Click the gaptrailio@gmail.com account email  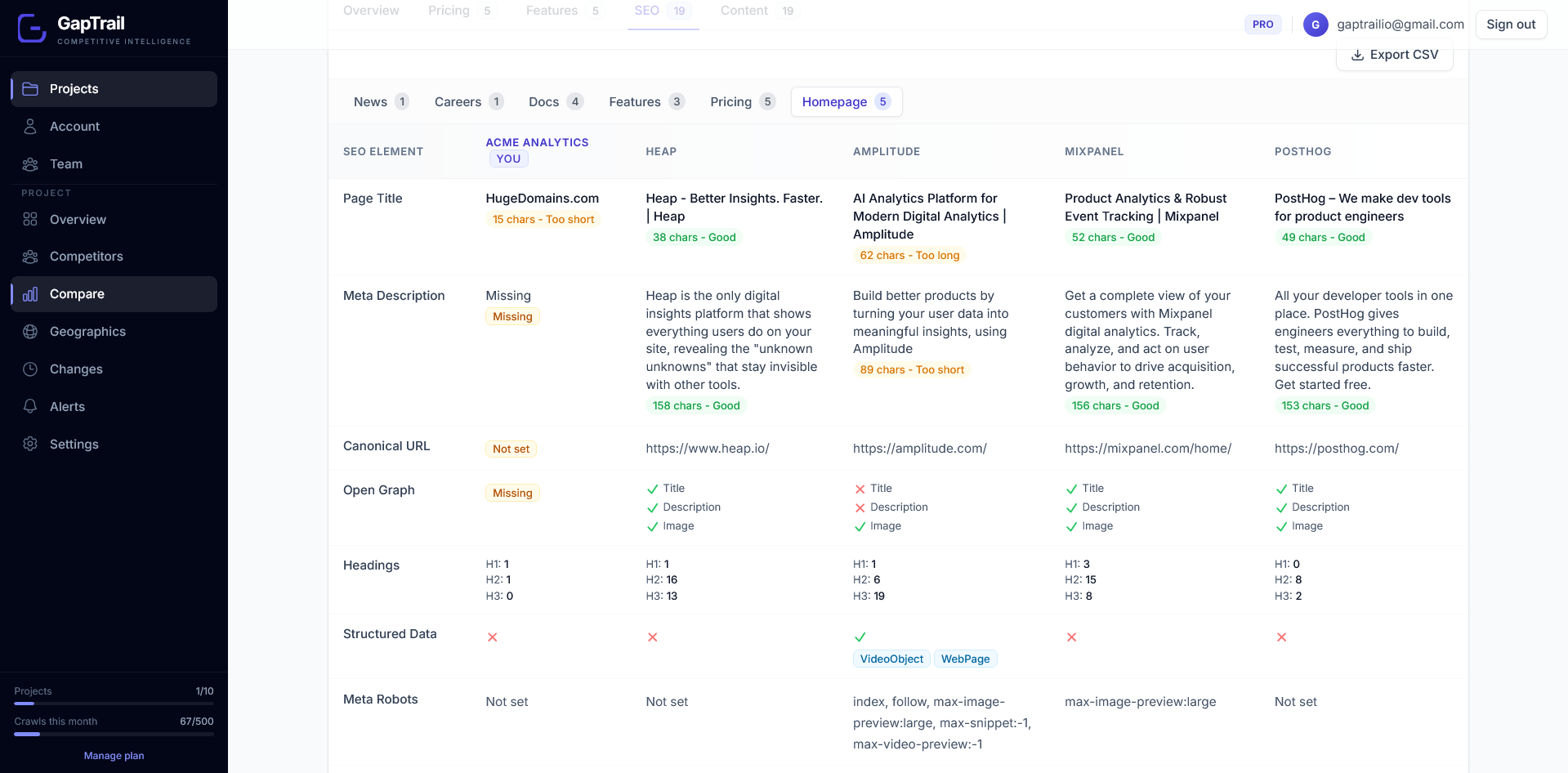coord(1400,25)
